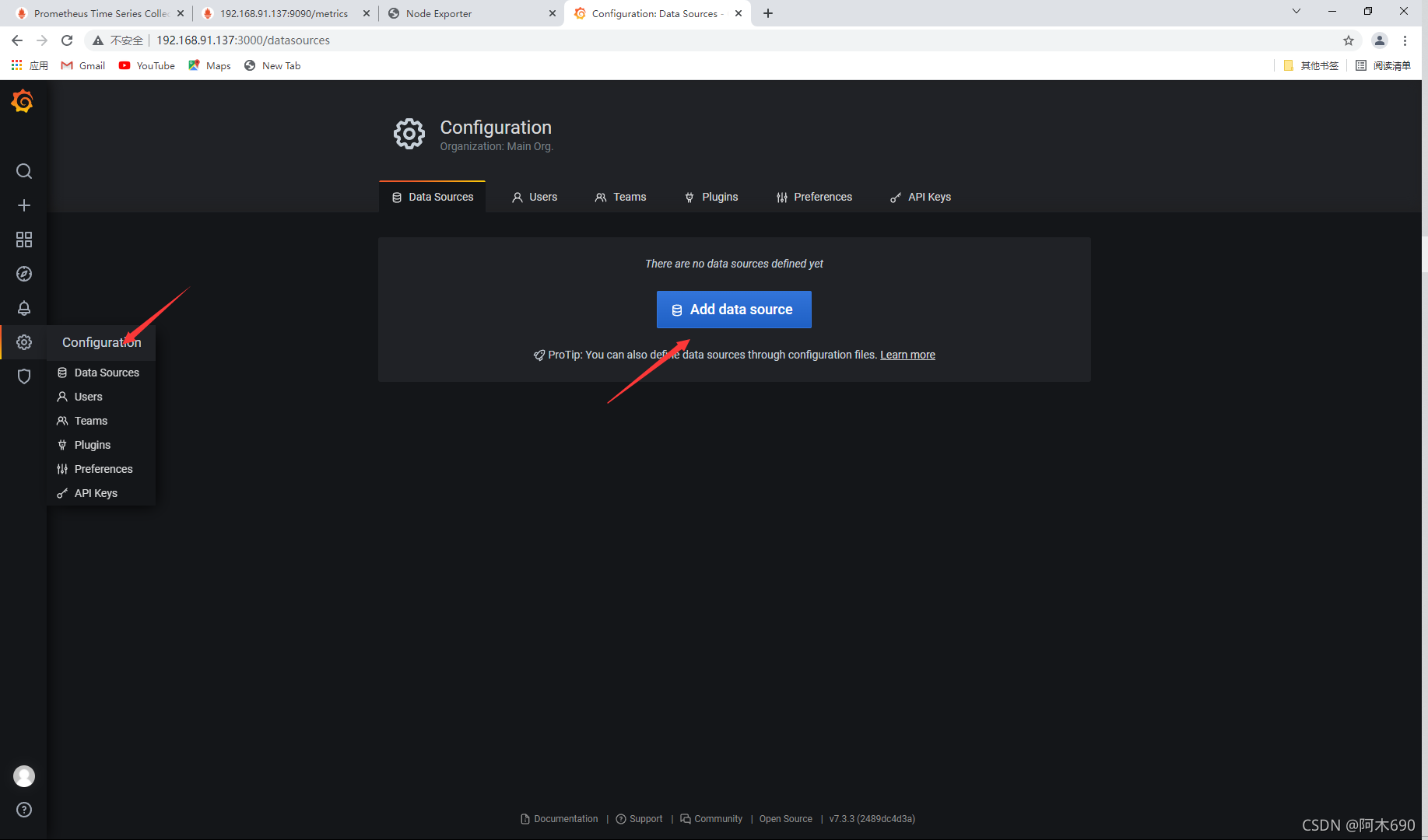1428x840 pixels.
Task: Choose API Keys in the sidebar flyout menu
Action: [102, 493]
